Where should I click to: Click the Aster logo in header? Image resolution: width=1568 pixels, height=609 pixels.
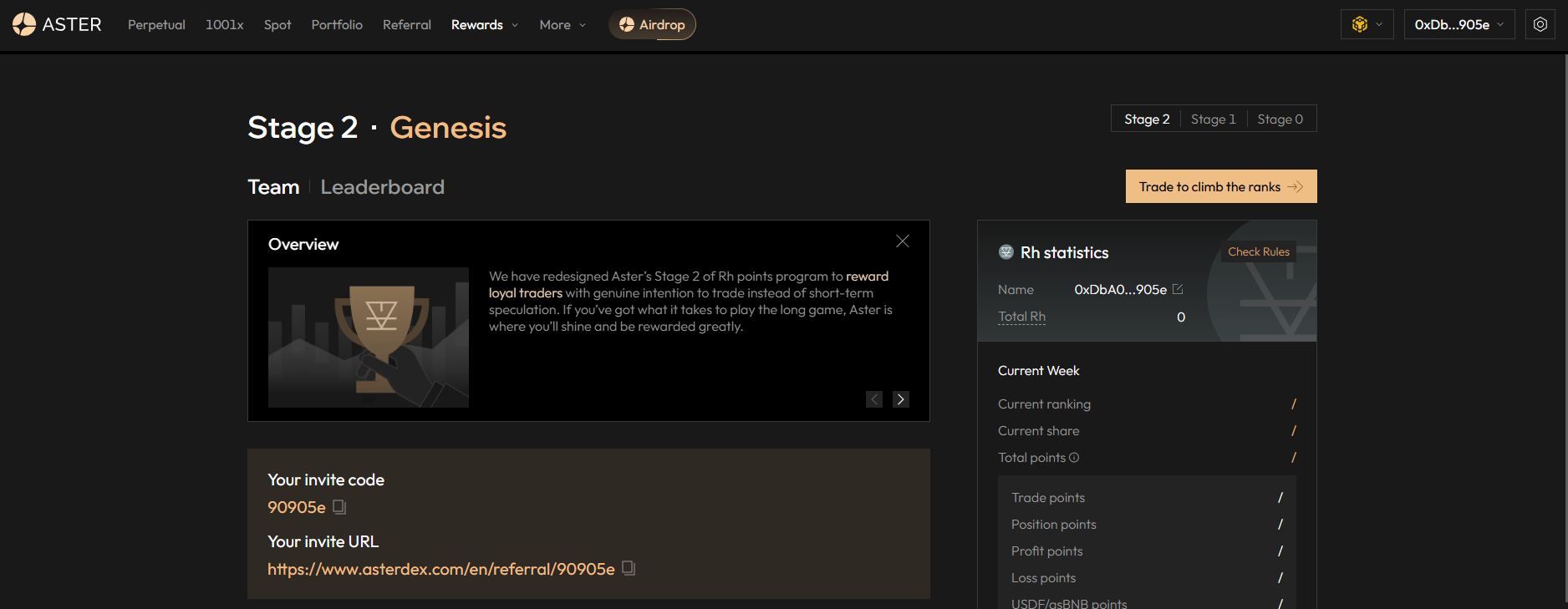tap(57, 24)
